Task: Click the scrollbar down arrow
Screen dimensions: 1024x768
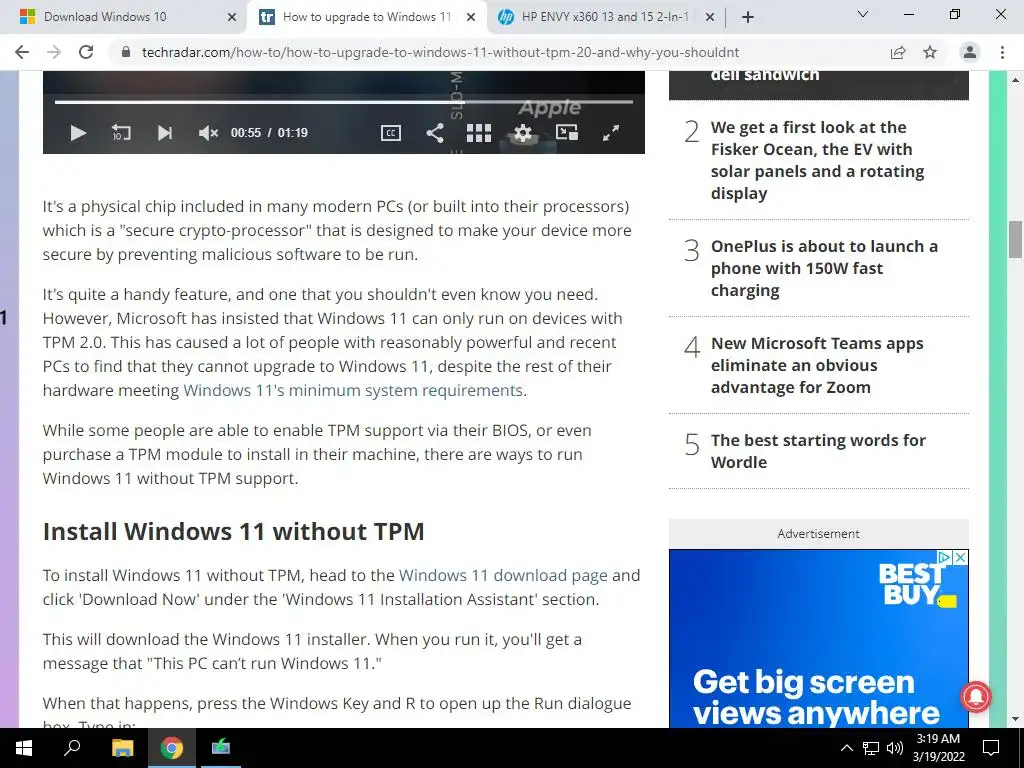Action: [1016, 719]
